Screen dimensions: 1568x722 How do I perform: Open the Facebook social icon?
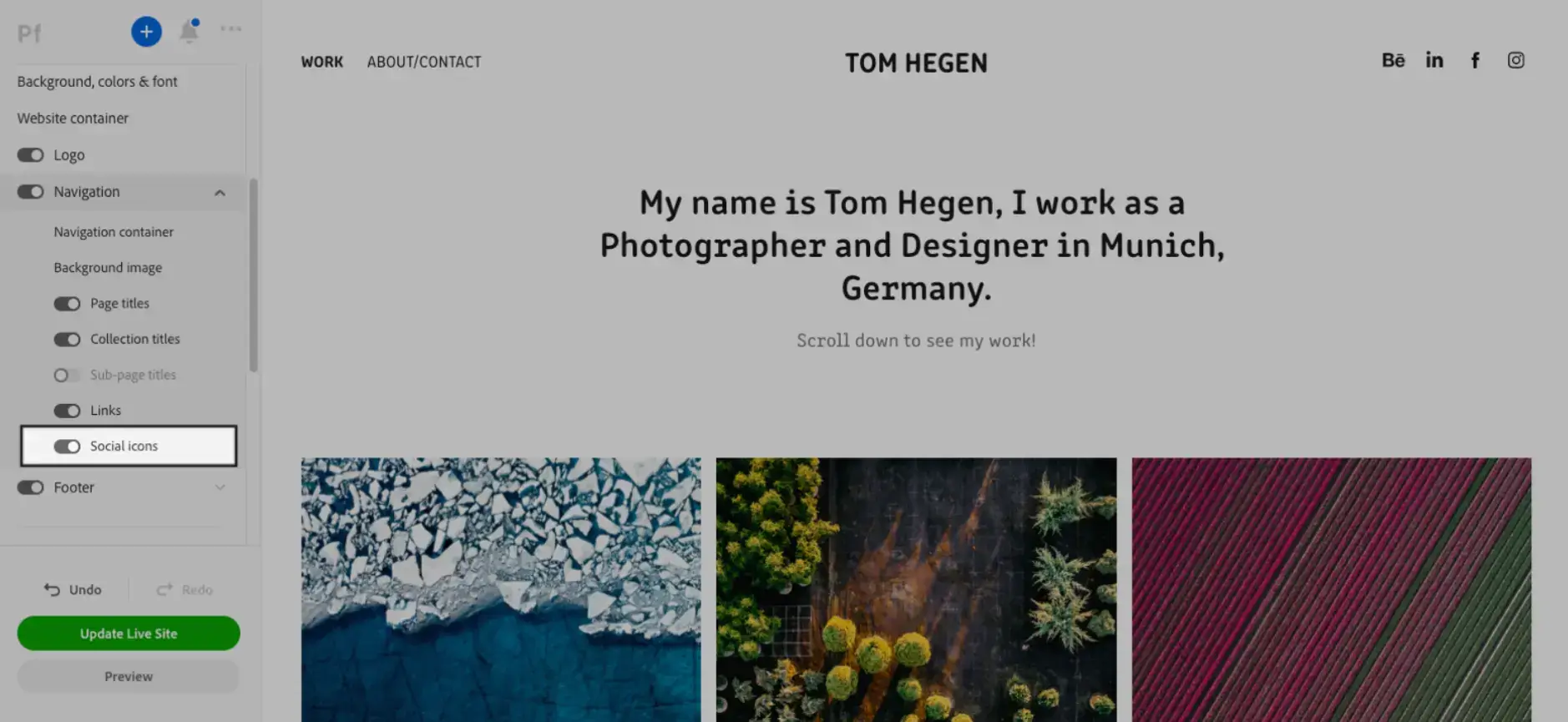click(1475, 60)
